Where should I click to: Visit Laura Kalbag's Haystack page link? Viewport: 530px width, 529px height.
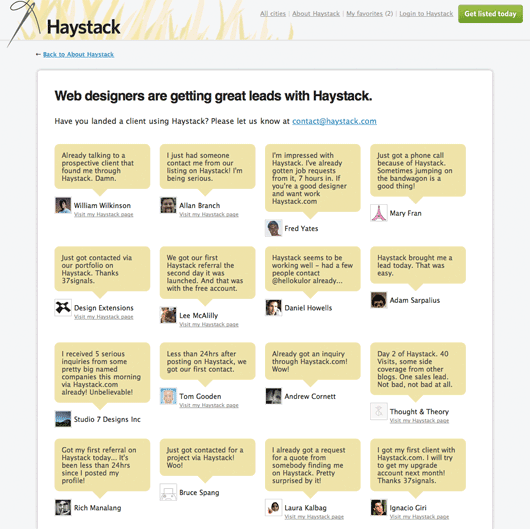click(314, 517)
